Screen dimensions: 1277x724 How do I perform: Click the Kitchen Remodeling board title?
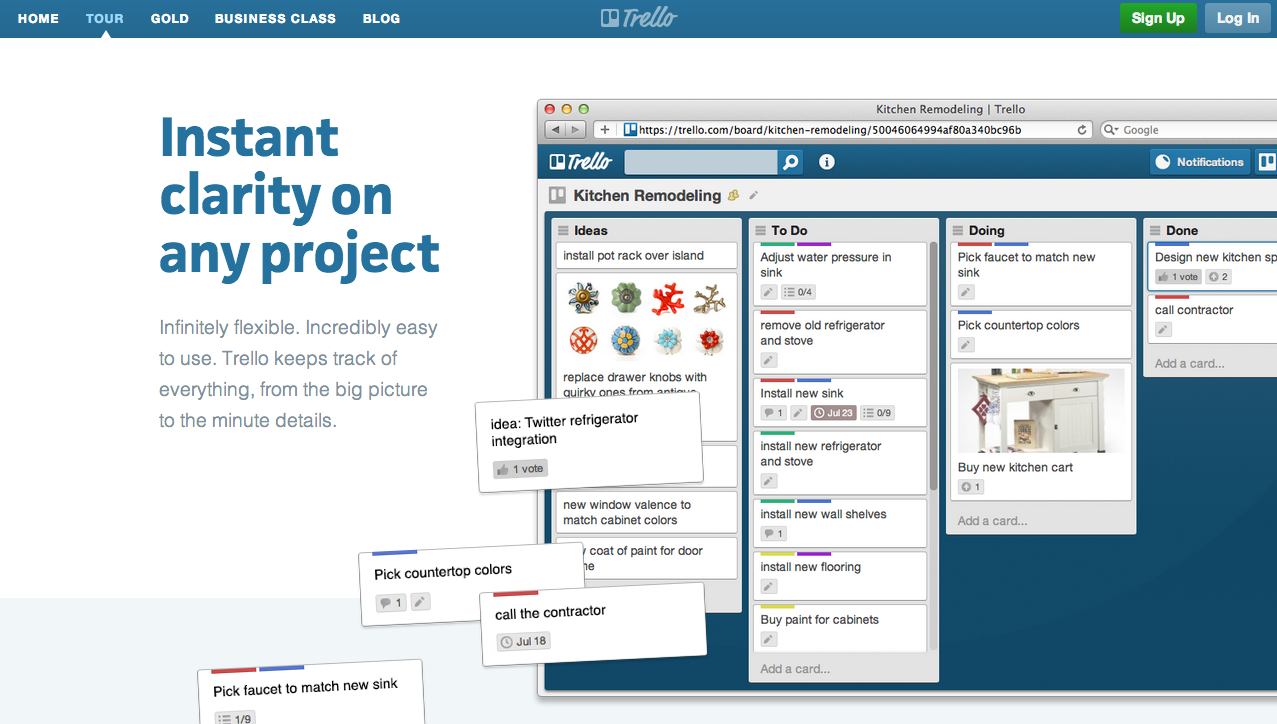tap(647, 196)
